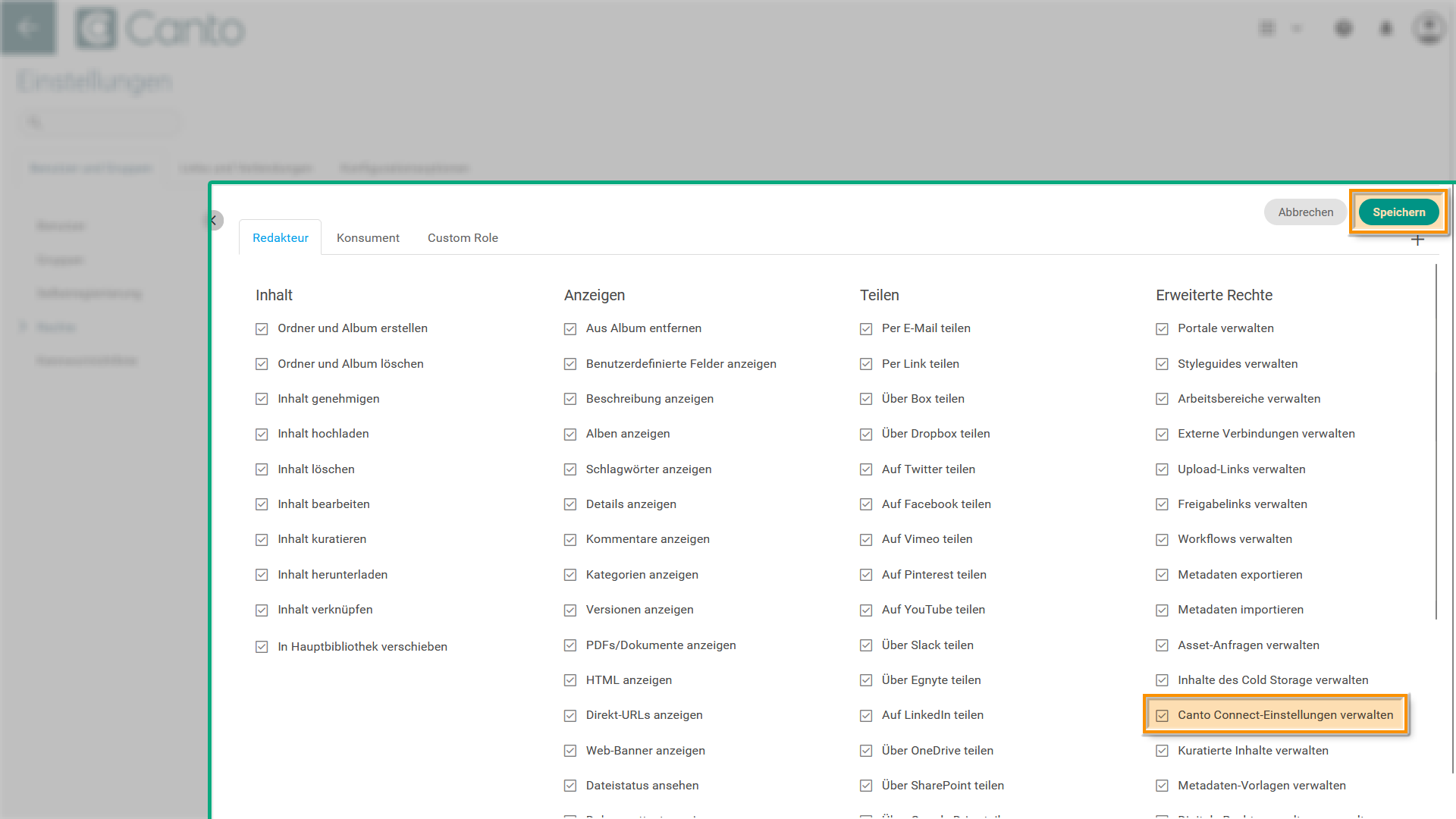The image size is (1456, 819).
Task: Click the settings search field
Action: [x=100, y=122]
